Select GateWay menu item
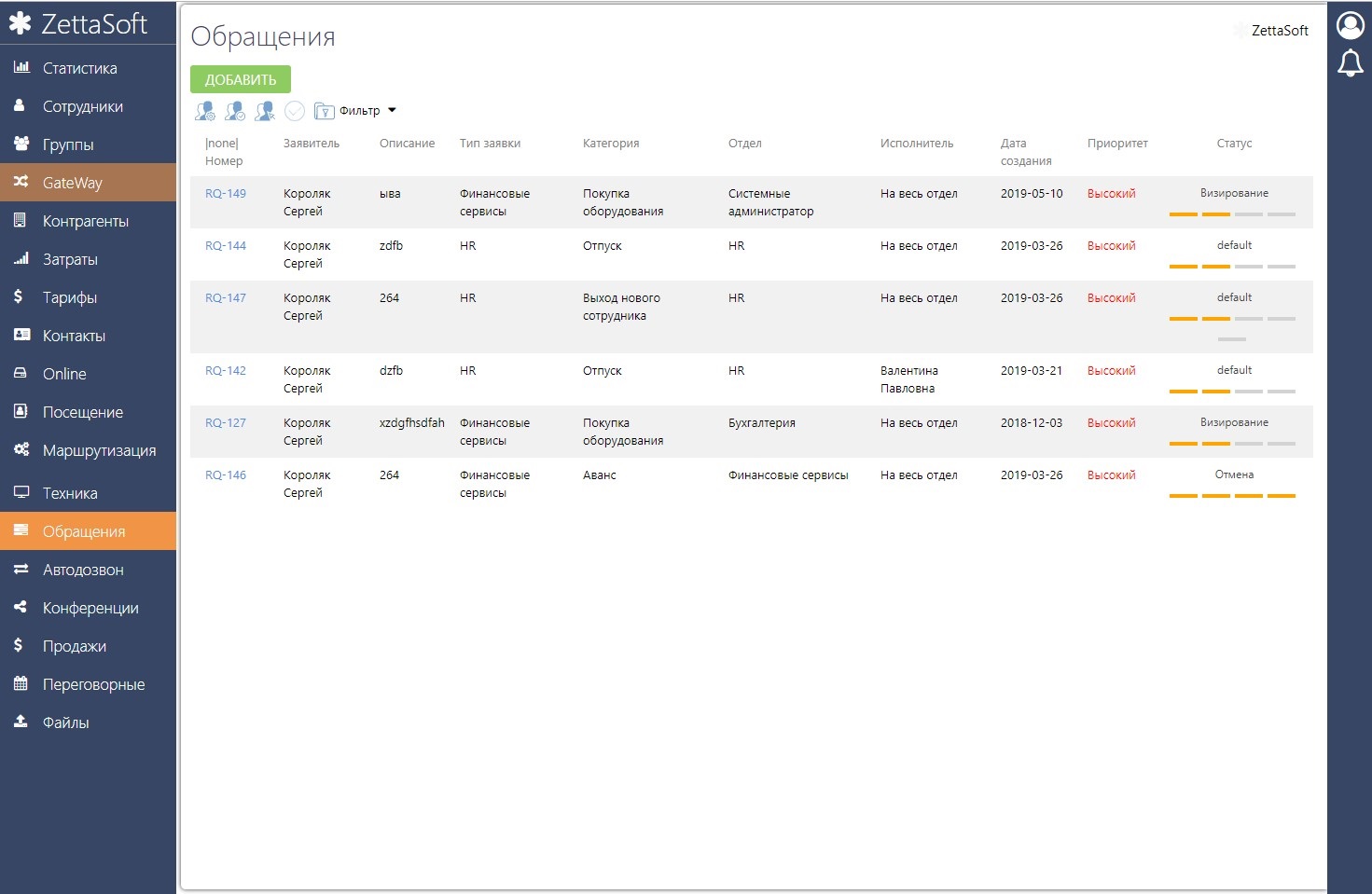The image size is (1372, 894). [x=88, y=183]
